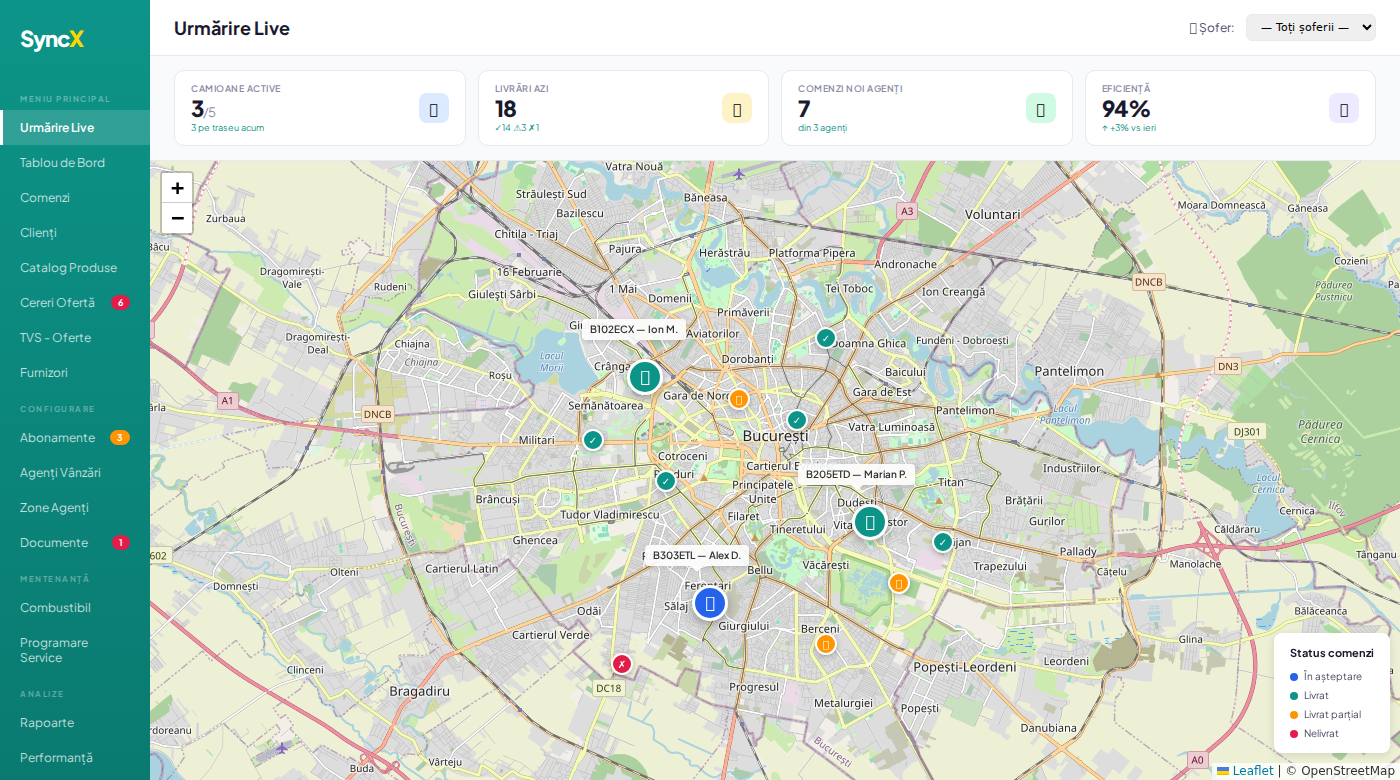Image resolution: width=1400 pixels, height=780 pixels.
Task: Click the Livrări Azi card icon
Action: 737,108
